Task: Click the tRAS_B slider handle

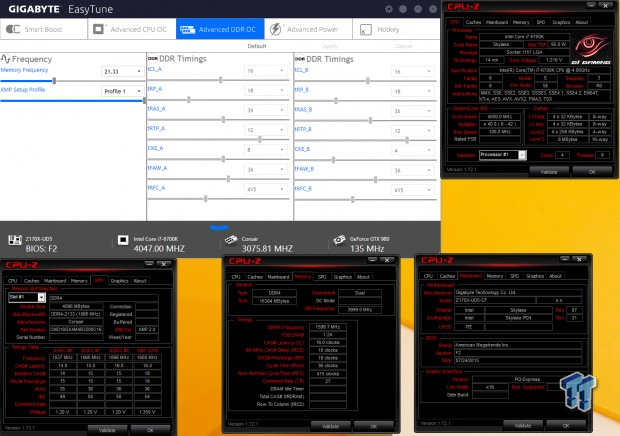Action: 370,121
